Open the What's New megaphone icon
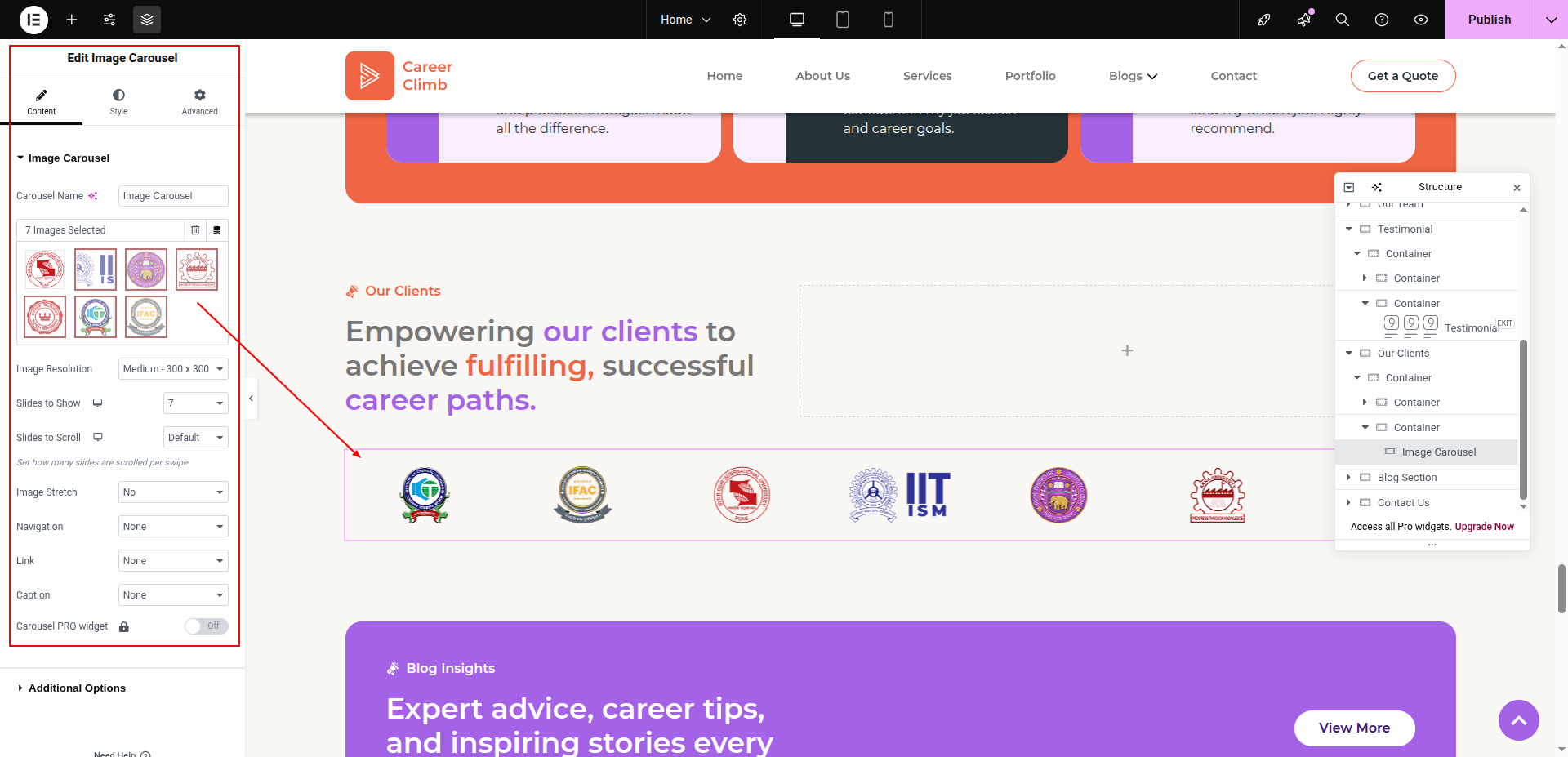 (x=1303, y=20)
